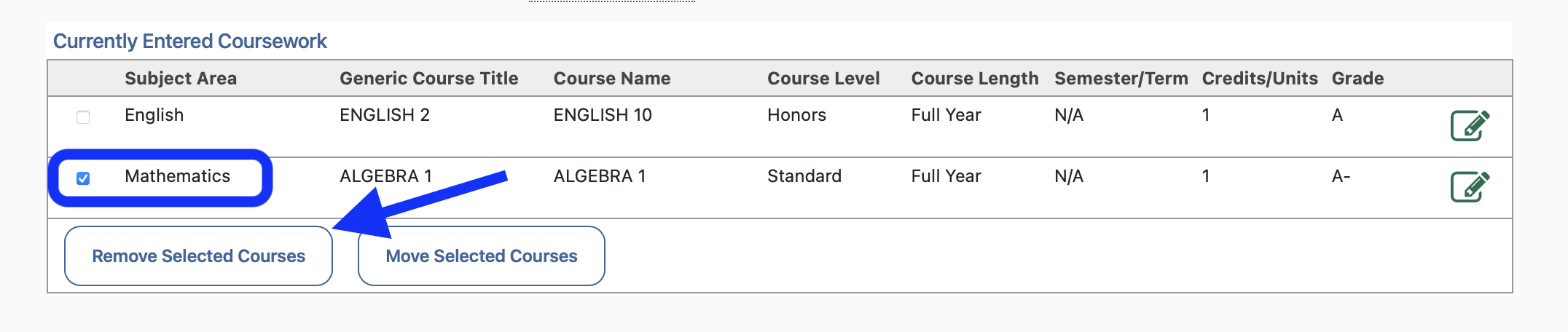Edit the Algebra 1 course entry
Image resolution: width=1568 pixels, height=332 pixels.
pyautogui.click(x=1470, y=186)
